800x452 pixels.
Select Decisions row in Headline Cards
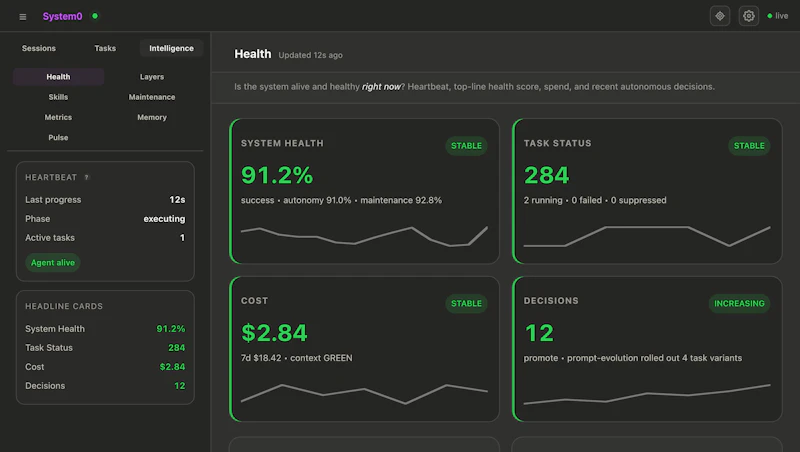point(105,386)
